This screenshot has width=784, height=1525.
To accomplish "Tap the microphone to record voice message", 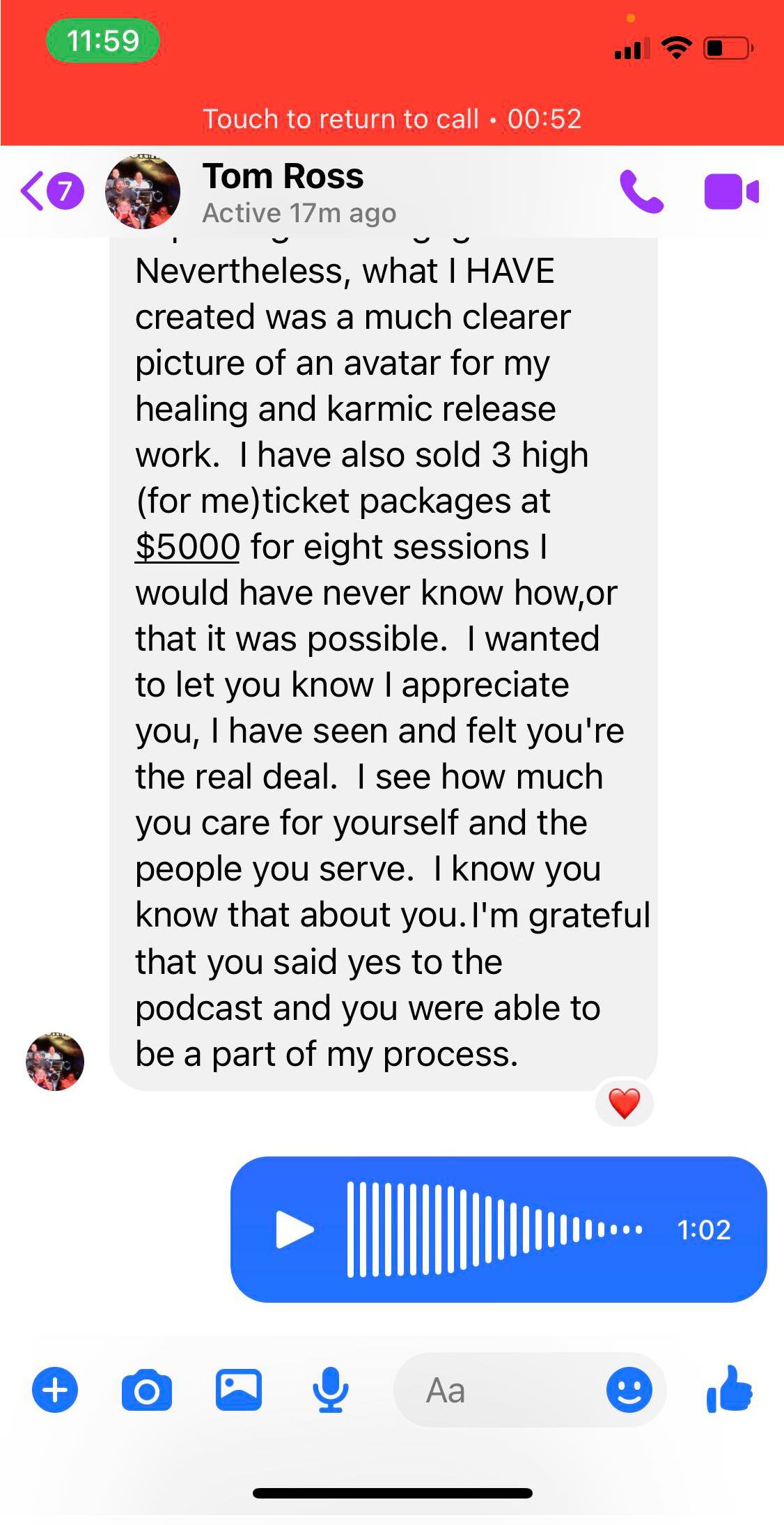I will [330, 1390].
